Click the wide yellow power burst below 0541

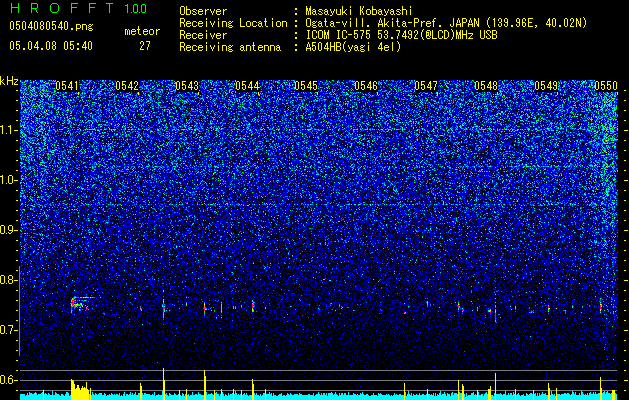coord(80,389)
